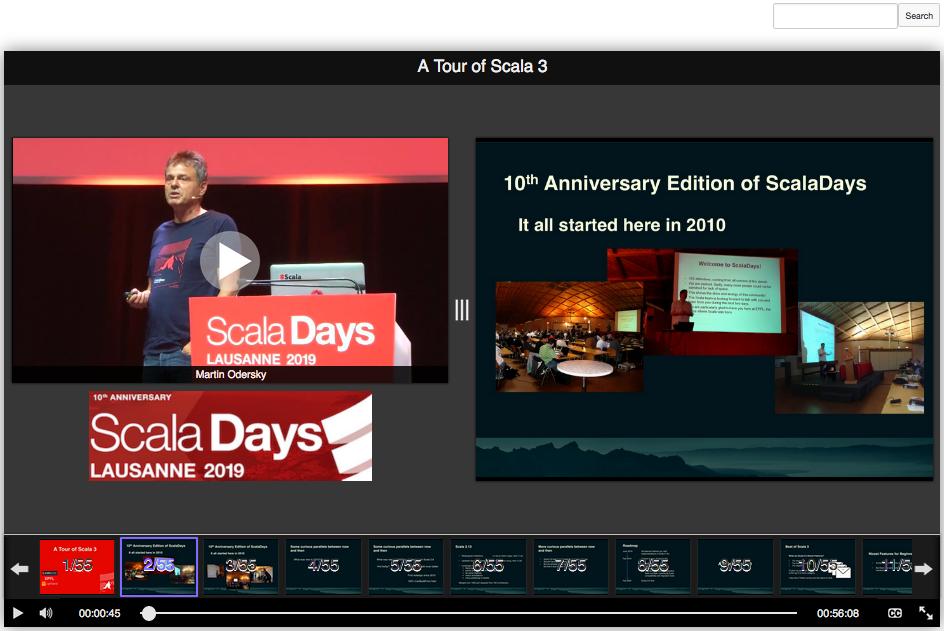This screenshot has width=944, height=631.
Task: Jump to slide thumbnail 4/55
Action: tap(323, 567)
